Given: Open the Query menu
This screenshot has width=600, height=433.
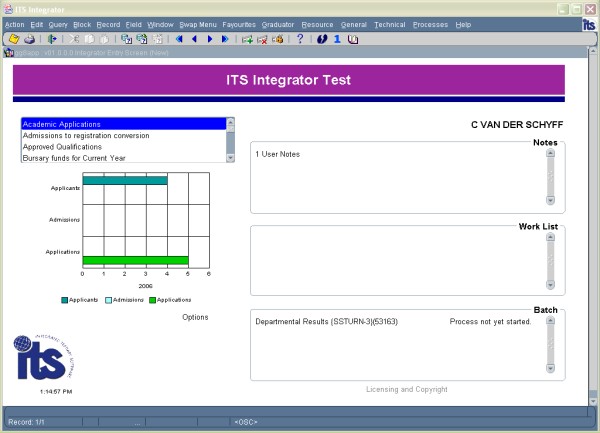Looking at the screenshot, I should point(58,25).
